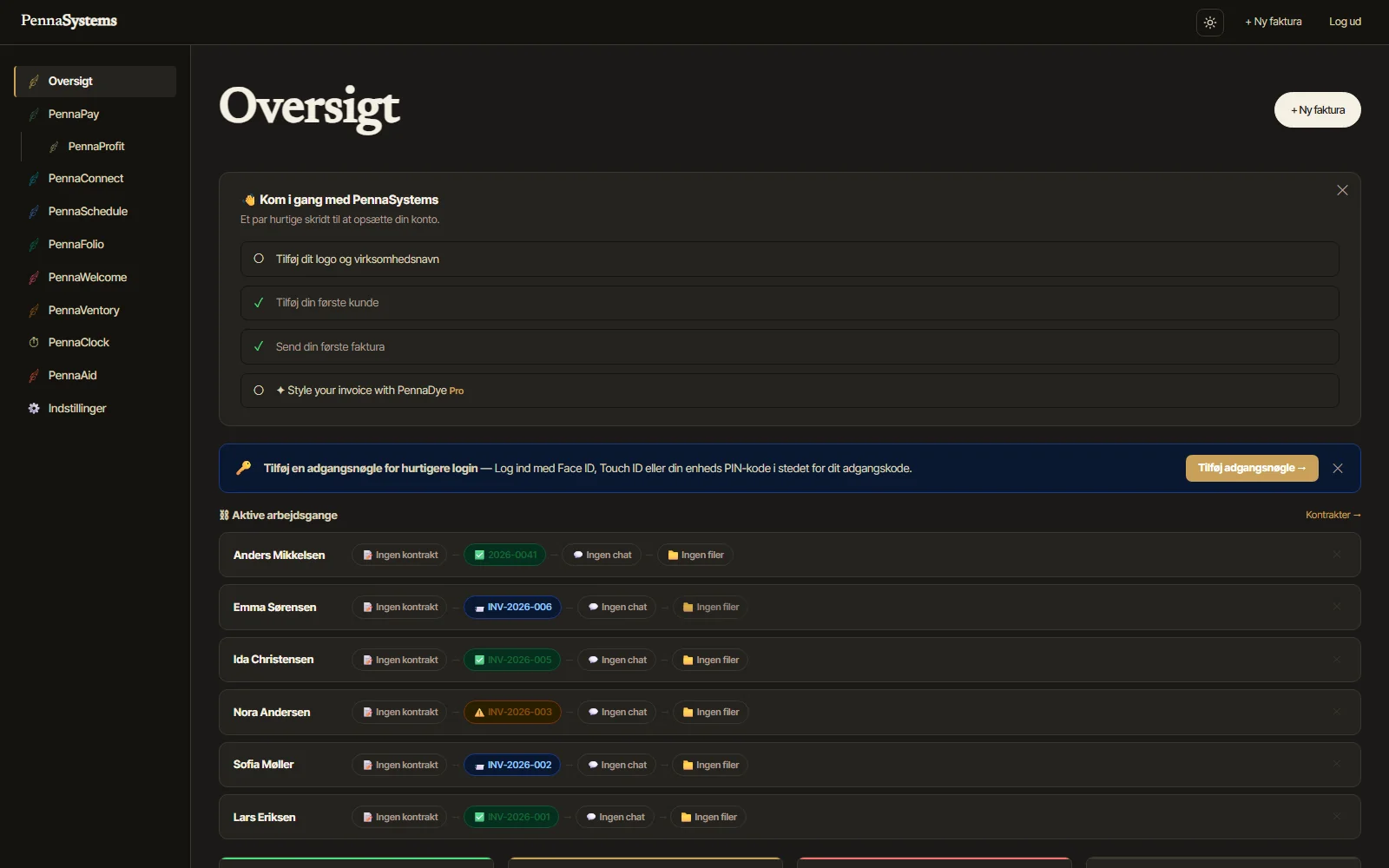Screen dimensions: 1389x868
Task: Click Anders Mikkelsen's name
Action: point(279,556)
